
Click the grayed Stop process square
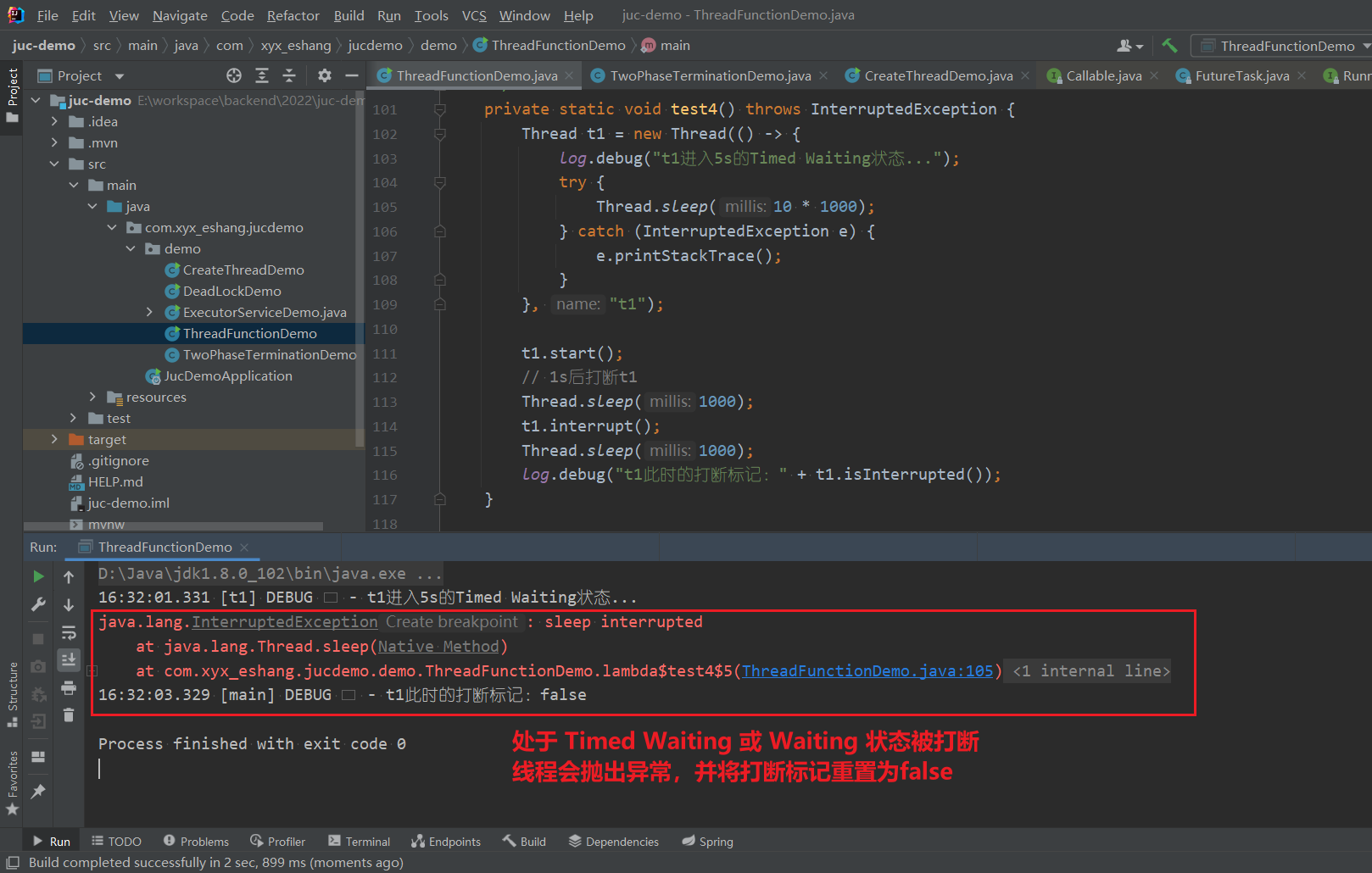click(x=38, y=638)
